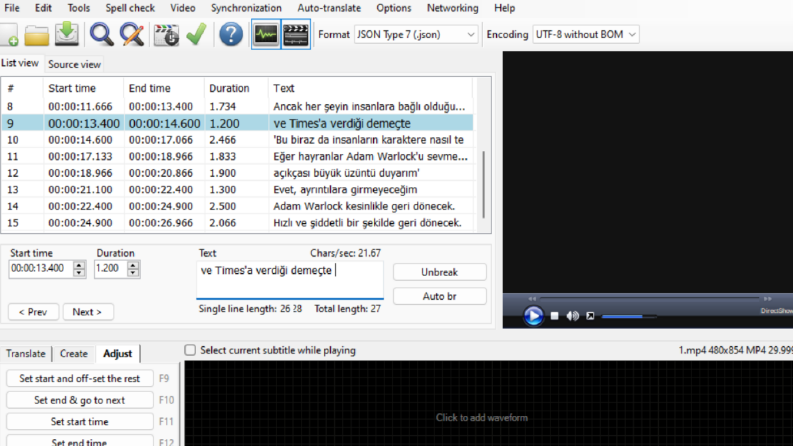Open the Encoding dropdown UTF-8 without BOM
The width and height of the screenshot is (793, 446).
click(586, 34)
